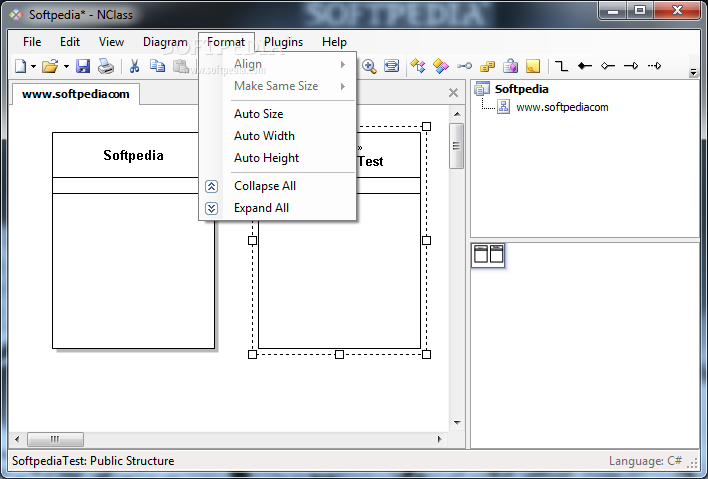Cut selection with scissors icon

(x=134, y=66)
